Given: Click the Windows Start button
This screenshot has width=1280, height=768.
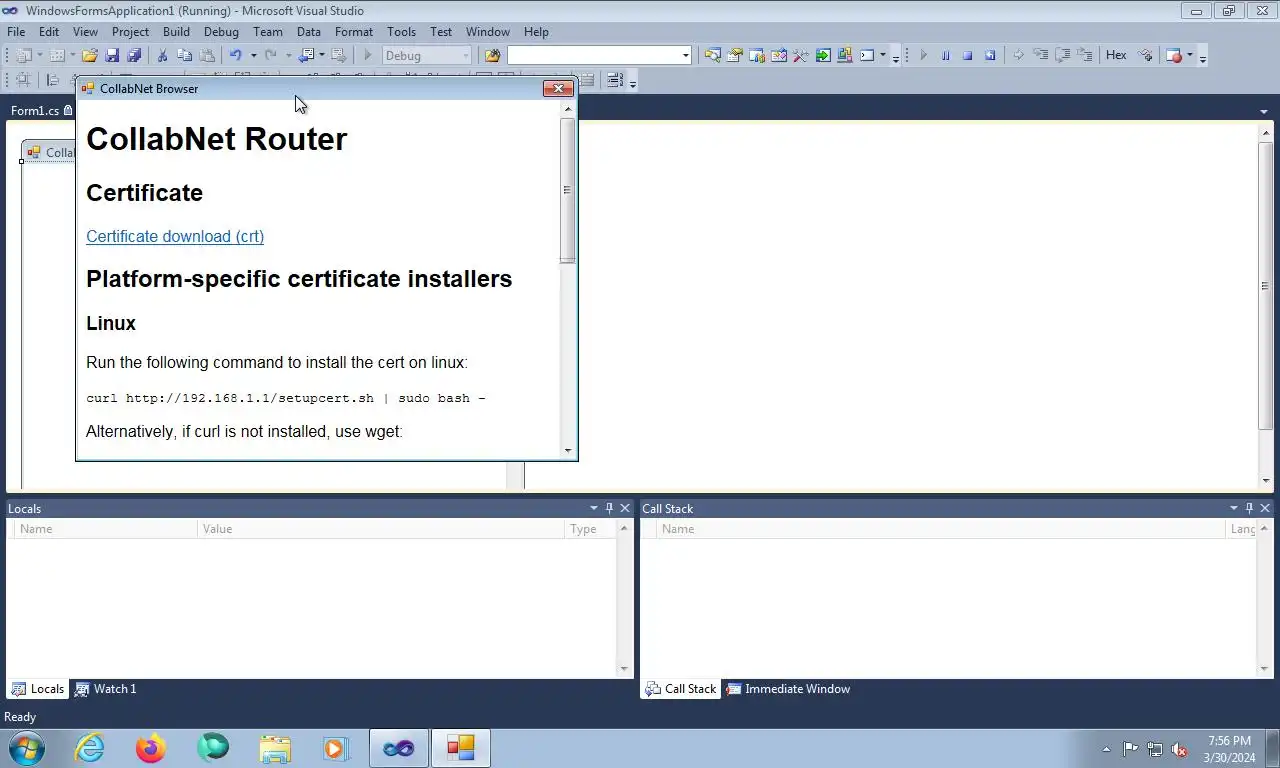Looking at the screenshot, I should [x=27, y=748].
